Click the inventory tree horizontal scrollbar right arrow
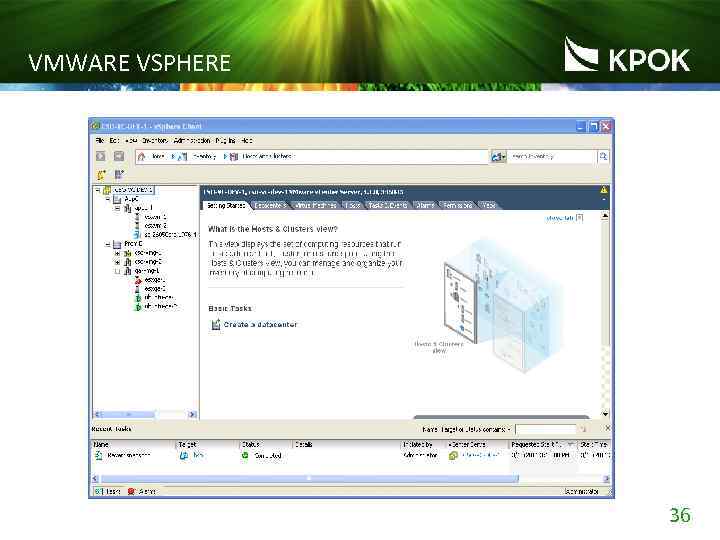The width and height of the screenshot is (720, 540). point(192,415)
